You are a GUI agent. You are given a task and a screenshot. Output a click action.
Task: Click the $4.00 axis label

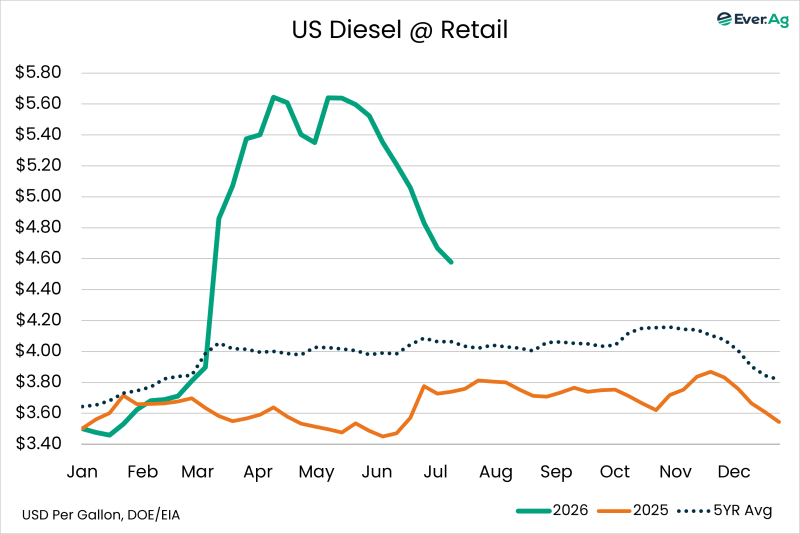(x=38, y=351)
